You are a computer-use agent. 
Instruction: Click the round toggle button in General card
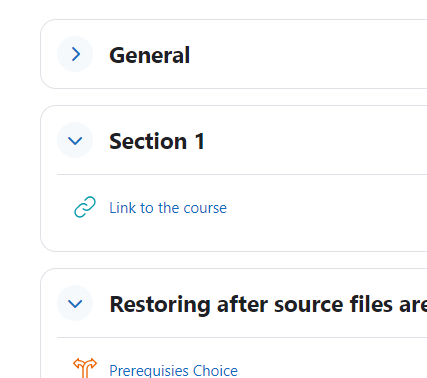click(x=75, y=54)
